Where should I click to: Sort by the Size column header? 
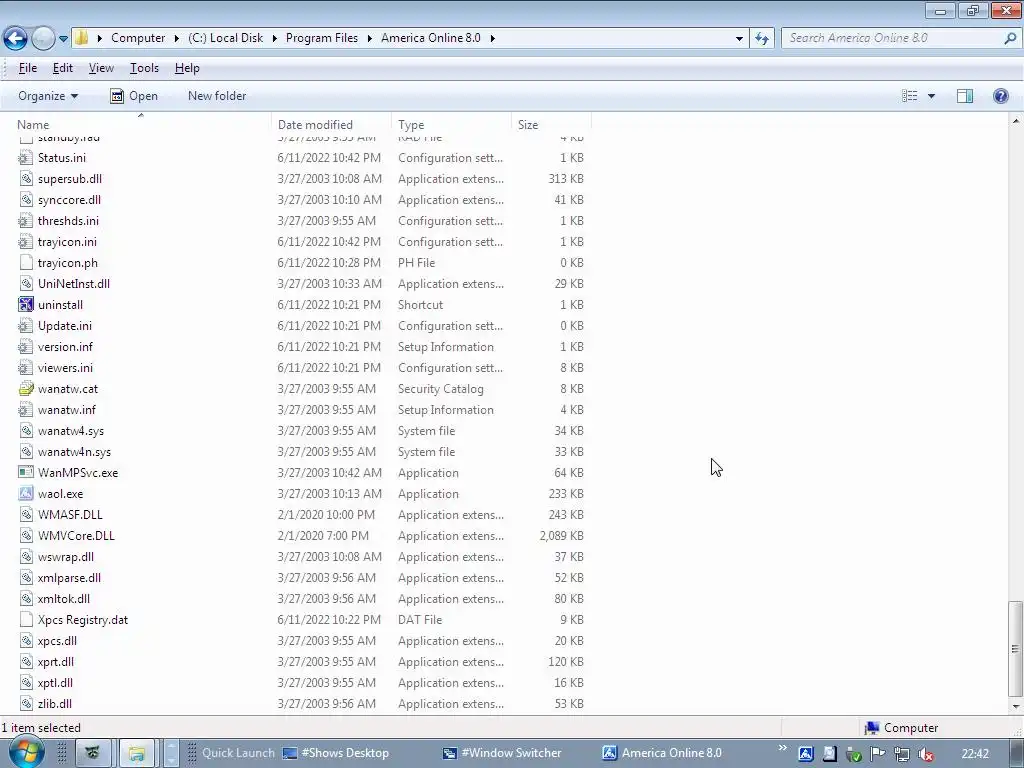coord(551,125)
